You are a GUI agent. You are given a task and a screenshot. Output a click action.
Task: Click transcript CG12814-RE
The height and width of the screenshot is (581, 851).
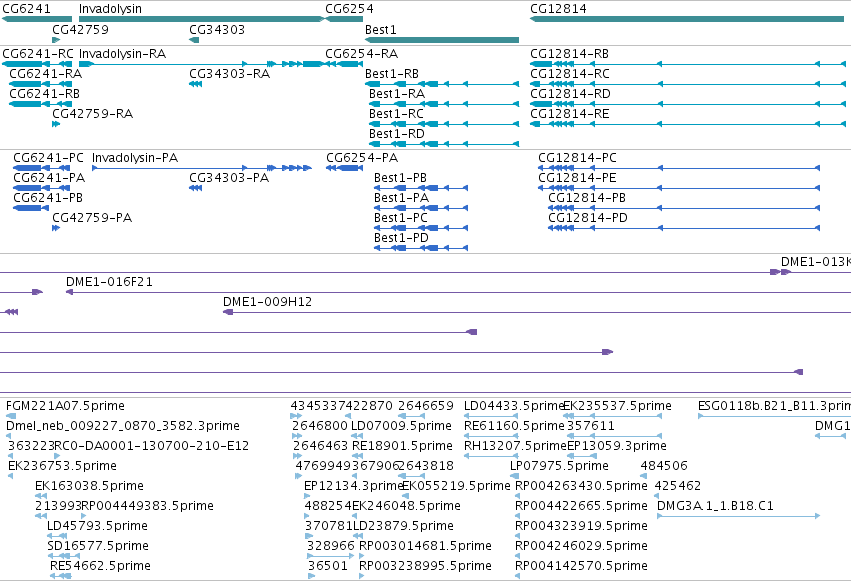(569, 114)
